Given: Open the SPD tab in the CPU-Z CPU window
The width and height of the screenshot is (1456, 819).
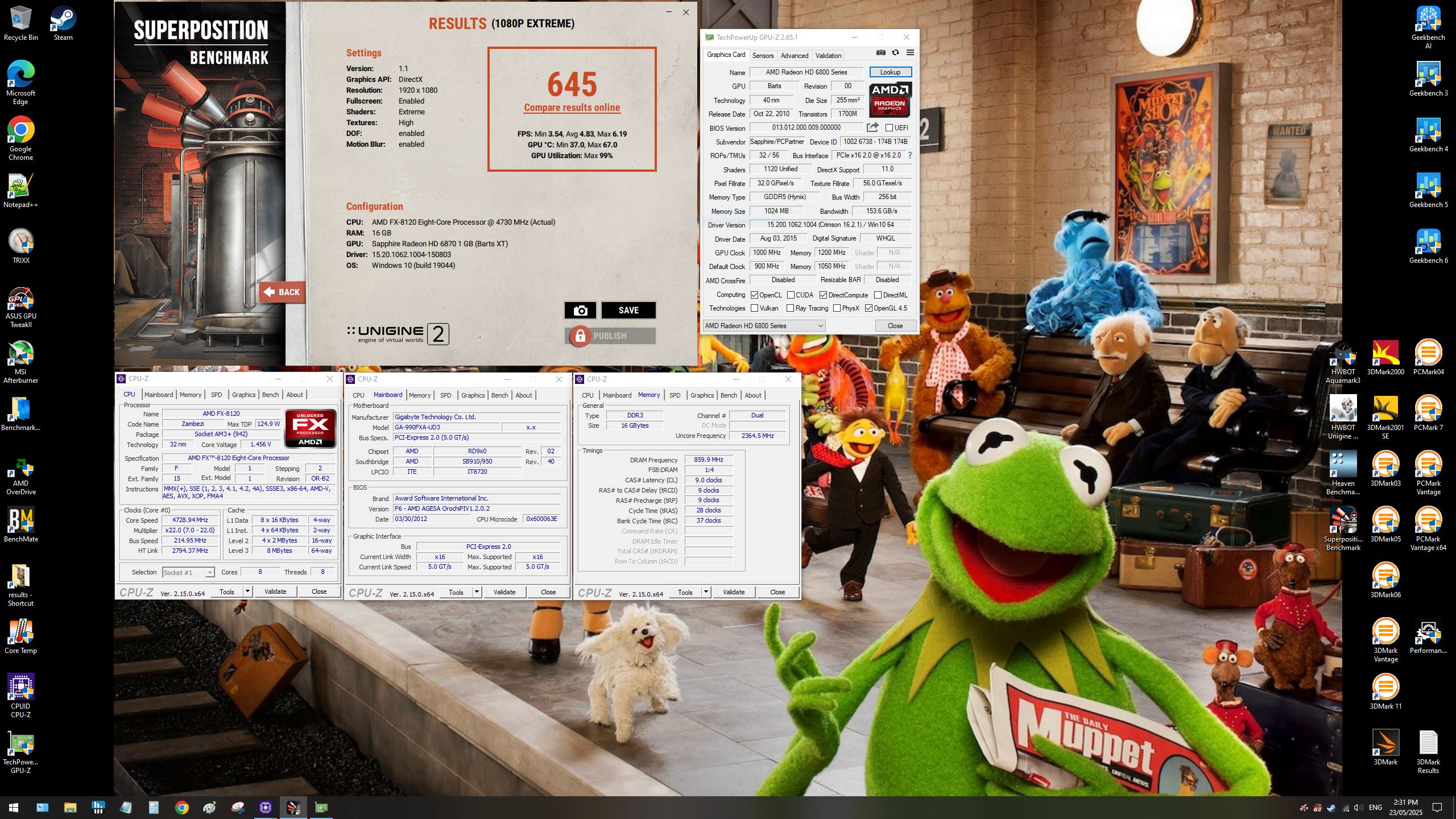Looking at the screenshot, I should (x=217, y=395).
